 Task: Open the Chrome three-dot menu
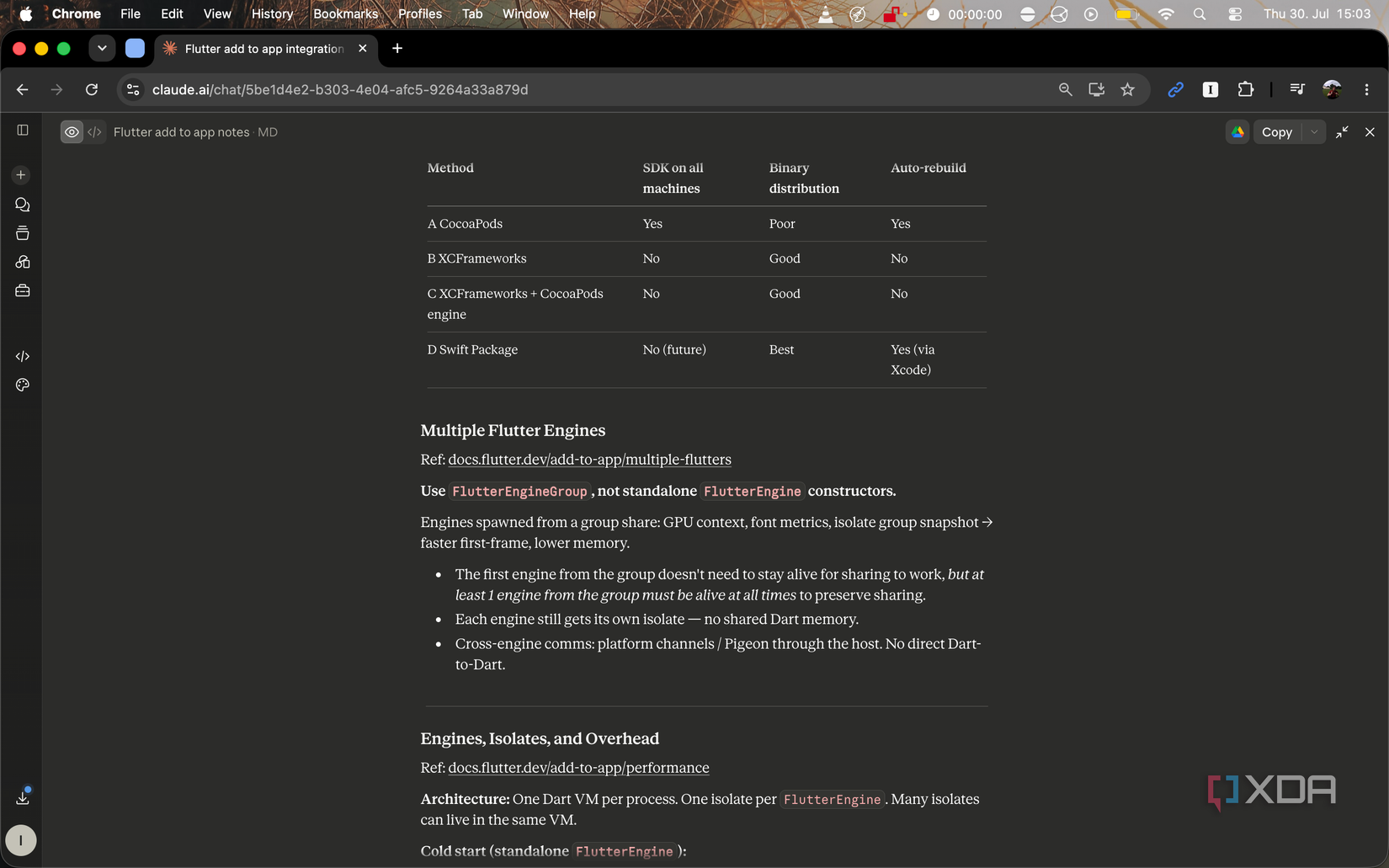(1366, 89)
